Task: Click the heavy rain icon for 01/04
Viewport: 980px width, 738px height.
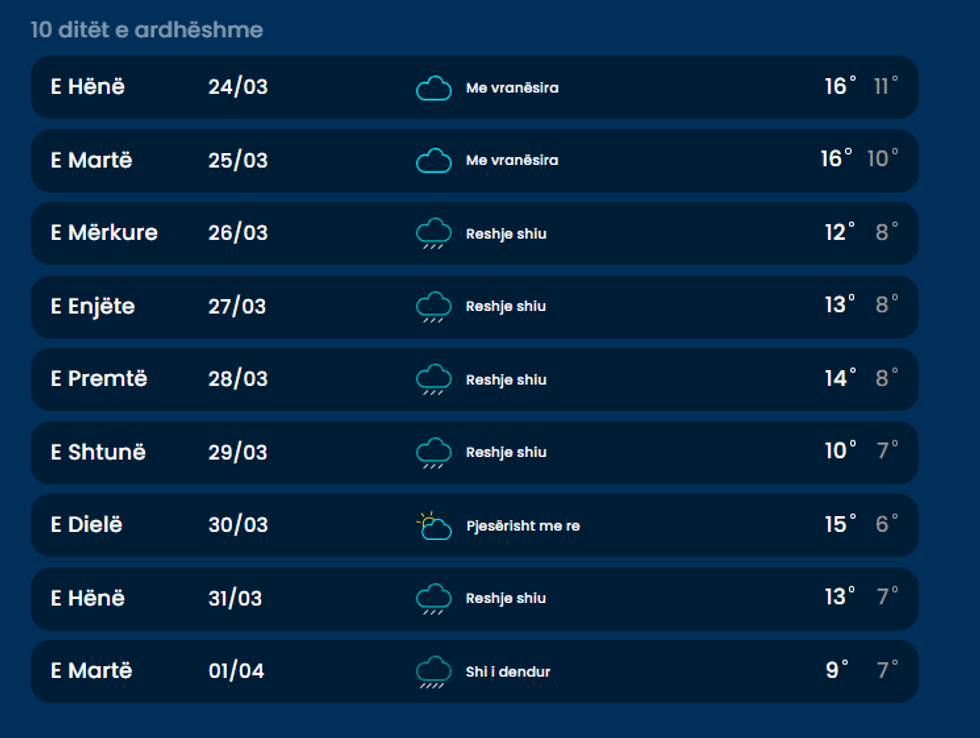Action: [433, 671]
